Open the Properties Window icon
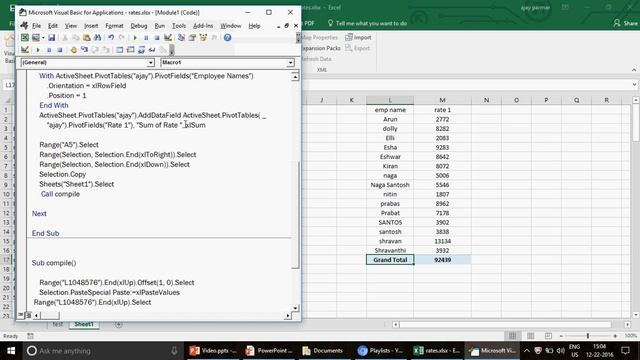 (x=192, y=38)
